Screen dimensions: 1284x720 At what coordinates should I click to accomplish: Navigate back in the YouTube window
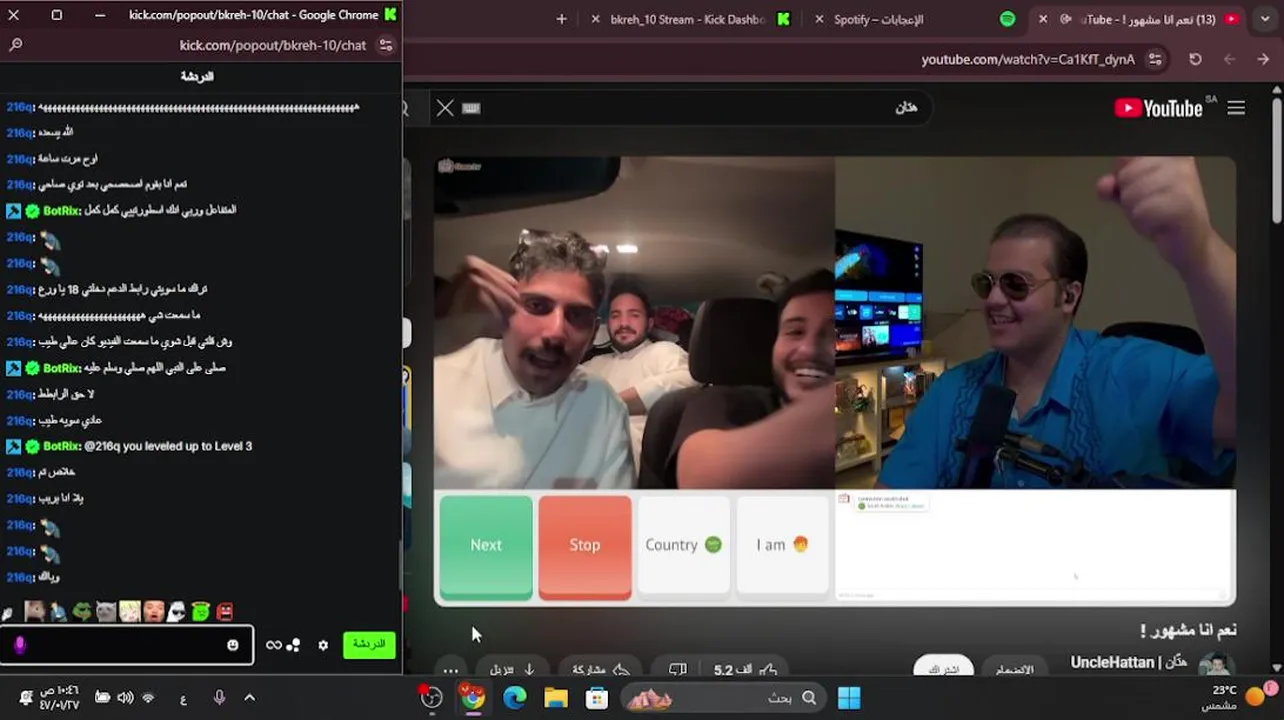coord(1263,59)
